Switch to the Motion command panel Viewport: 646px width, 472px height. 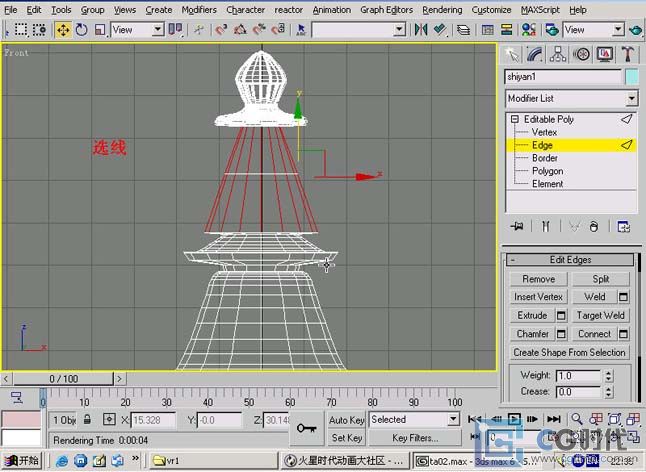(581, 54)
